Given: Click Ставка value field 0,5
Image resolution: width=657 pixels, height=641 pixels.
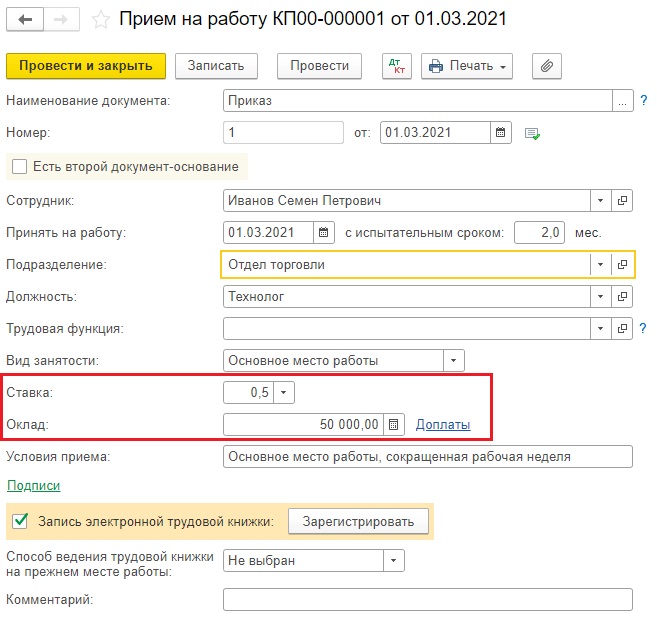Looking at the screenshot, I should [248, 393].
